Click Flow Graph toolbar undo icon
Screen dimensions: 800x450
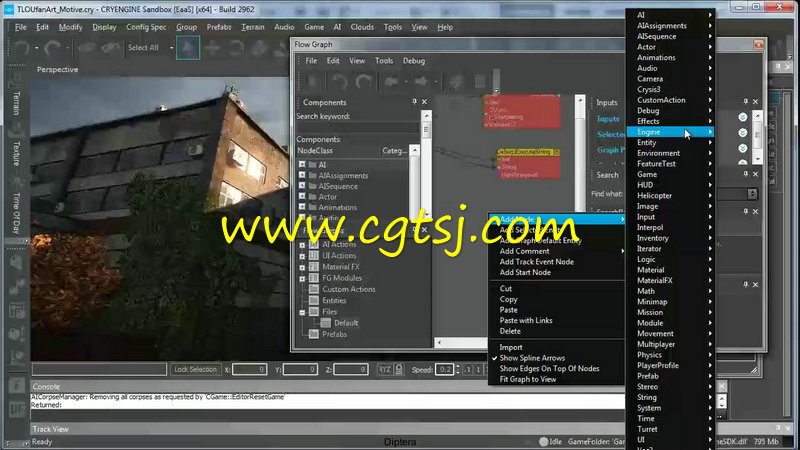click(x=339, y=82)
